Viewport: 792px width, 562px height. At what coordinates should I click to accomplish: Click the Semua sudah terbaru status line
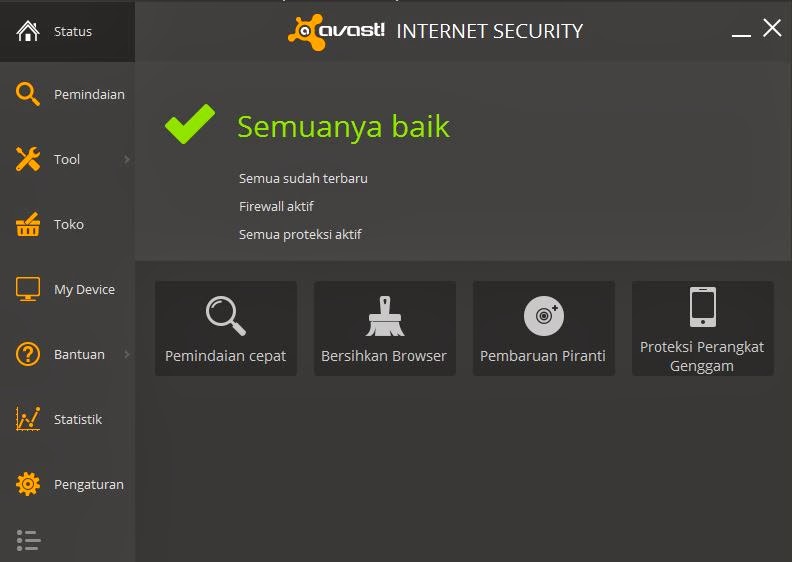pos(303,178)
